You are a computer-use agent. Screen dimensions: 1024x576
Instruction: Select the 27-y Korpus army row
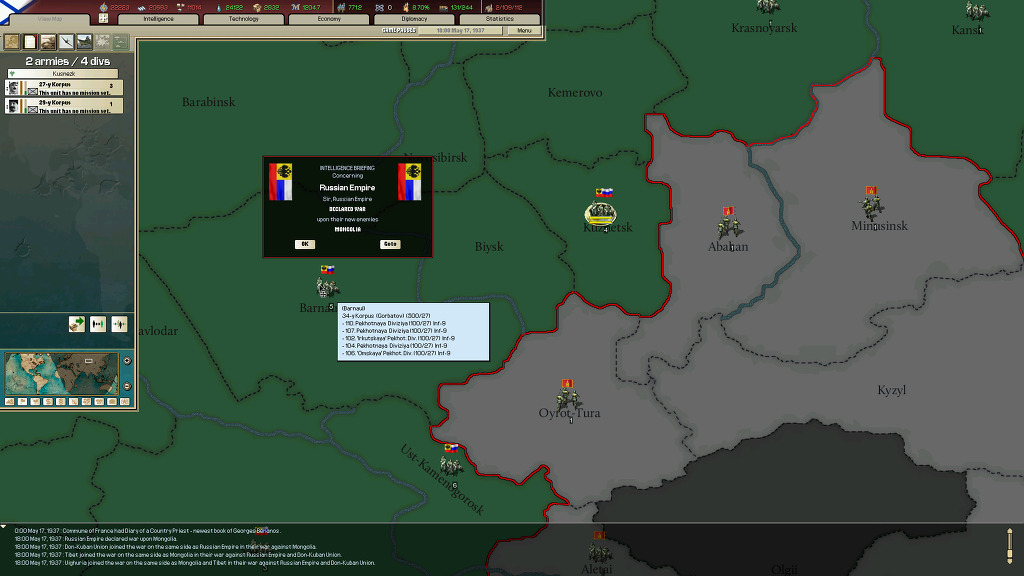(x=64, y=88)
